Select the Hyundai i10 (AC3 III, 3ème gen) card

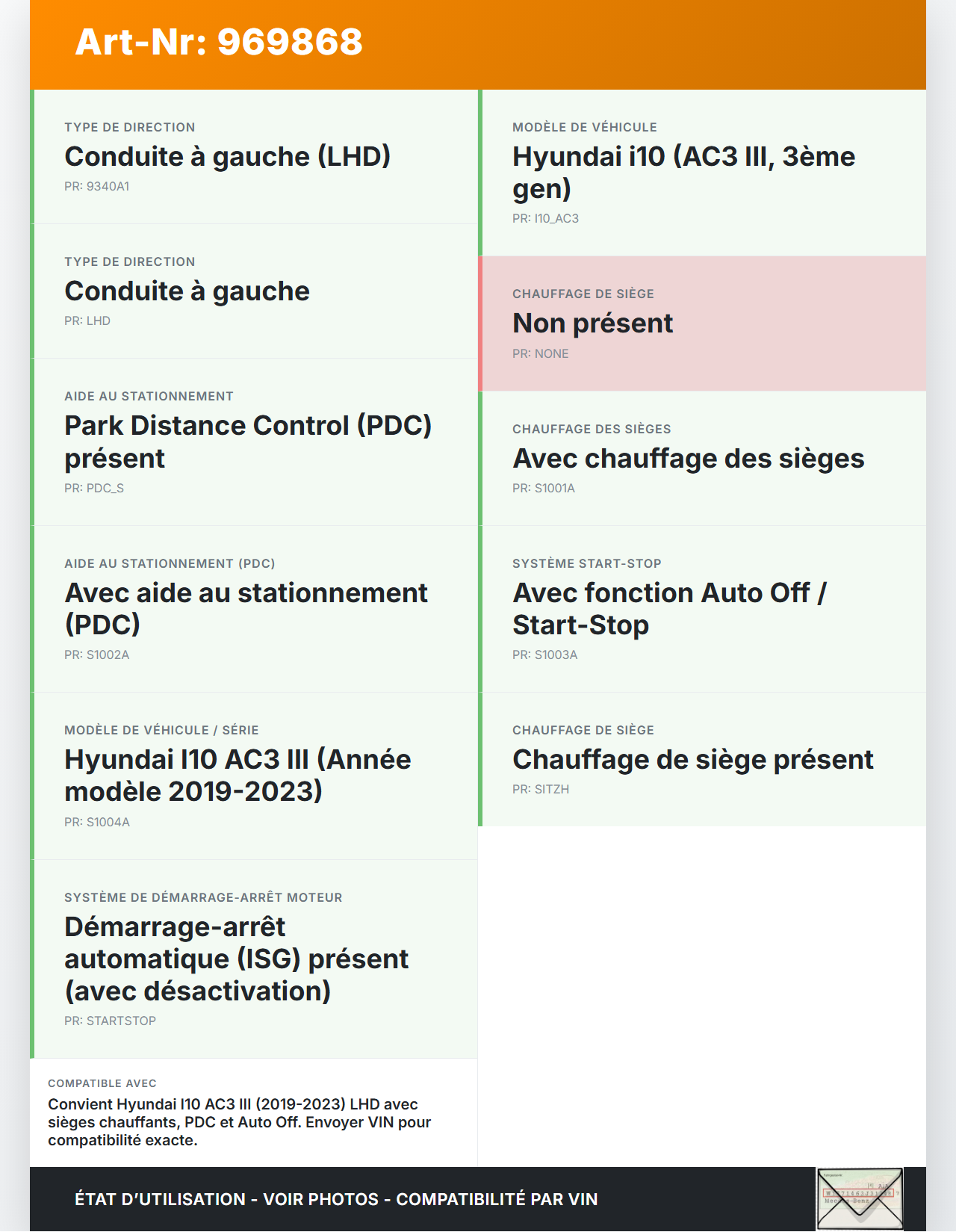[x=702, y=172]
